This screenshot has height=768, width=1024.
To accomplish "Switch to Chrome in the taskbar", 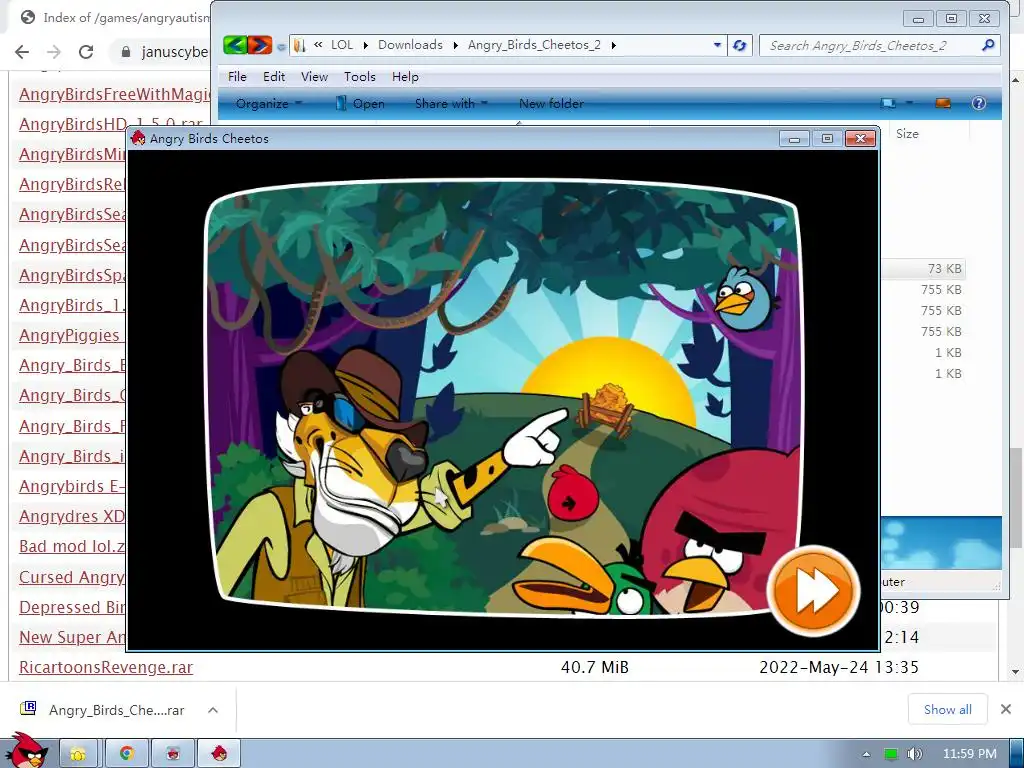I will tap(126, 754).
